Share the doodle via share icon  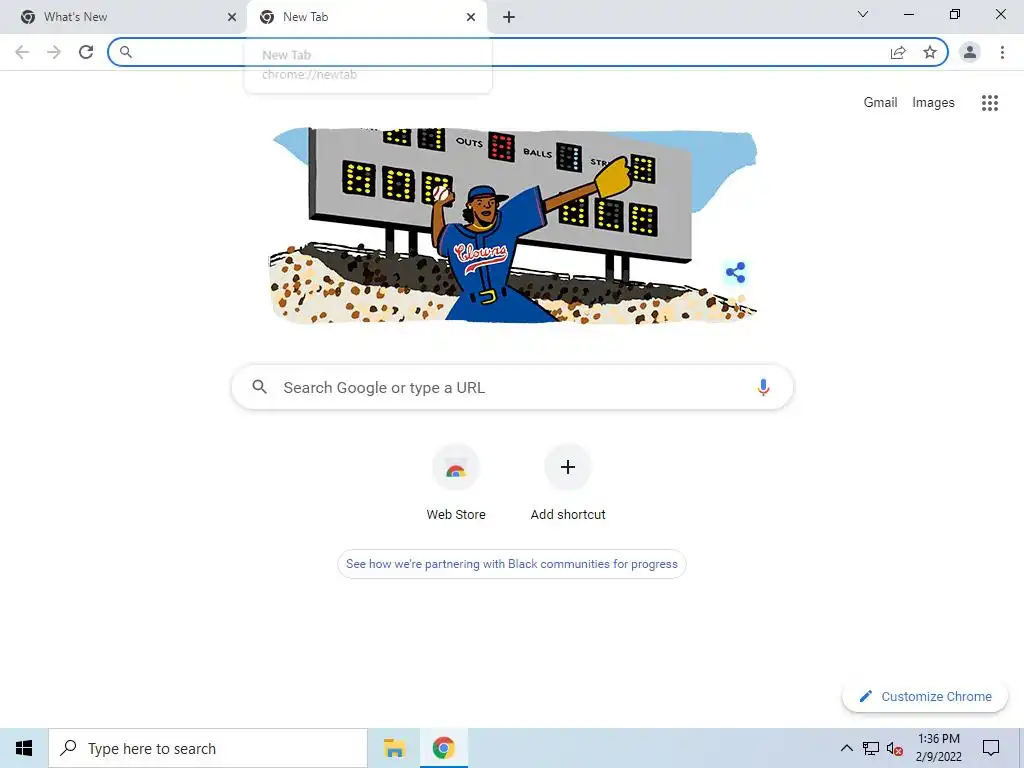[735, 272]
